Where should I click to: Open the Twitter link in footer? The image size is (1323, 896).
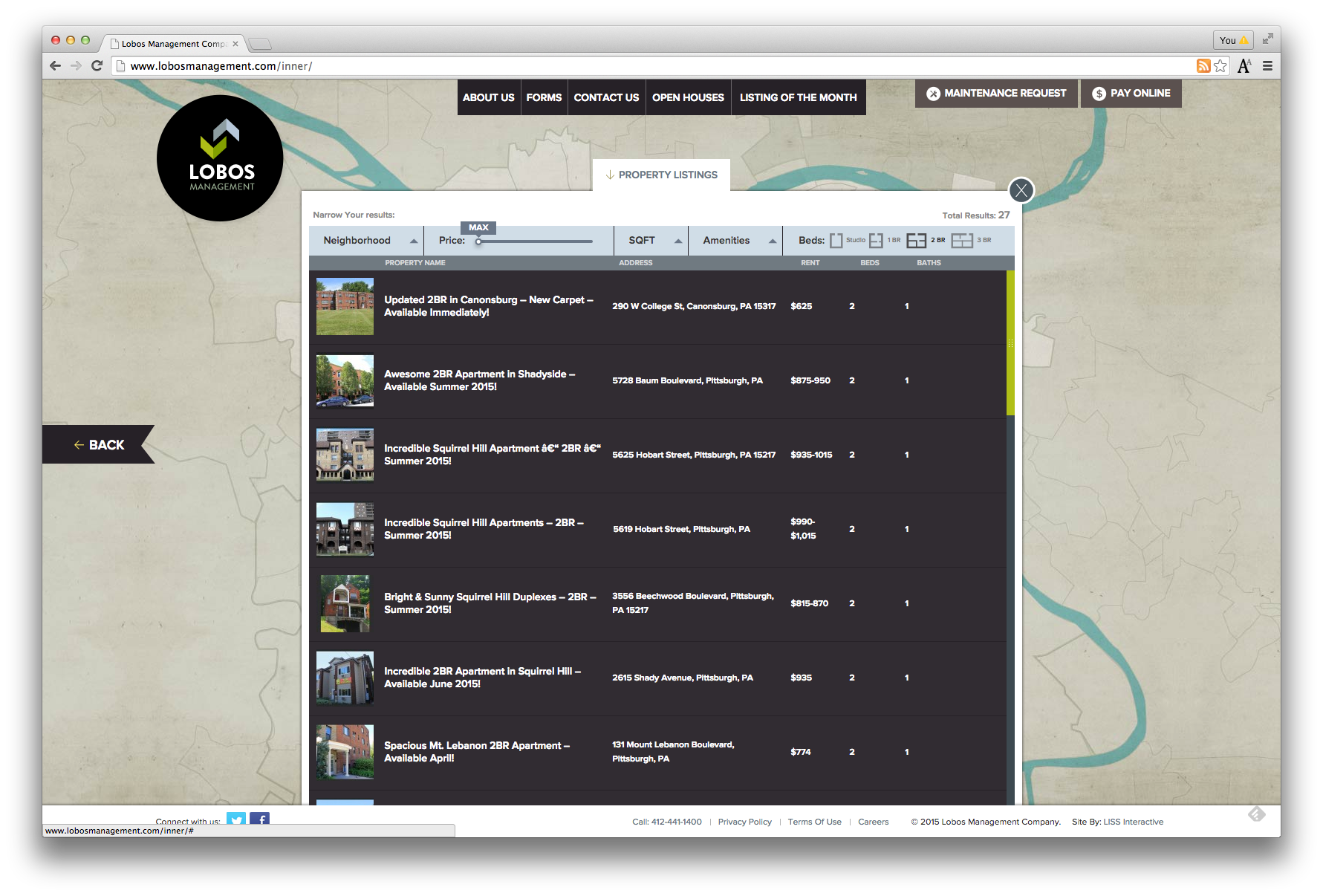(236, 819)
